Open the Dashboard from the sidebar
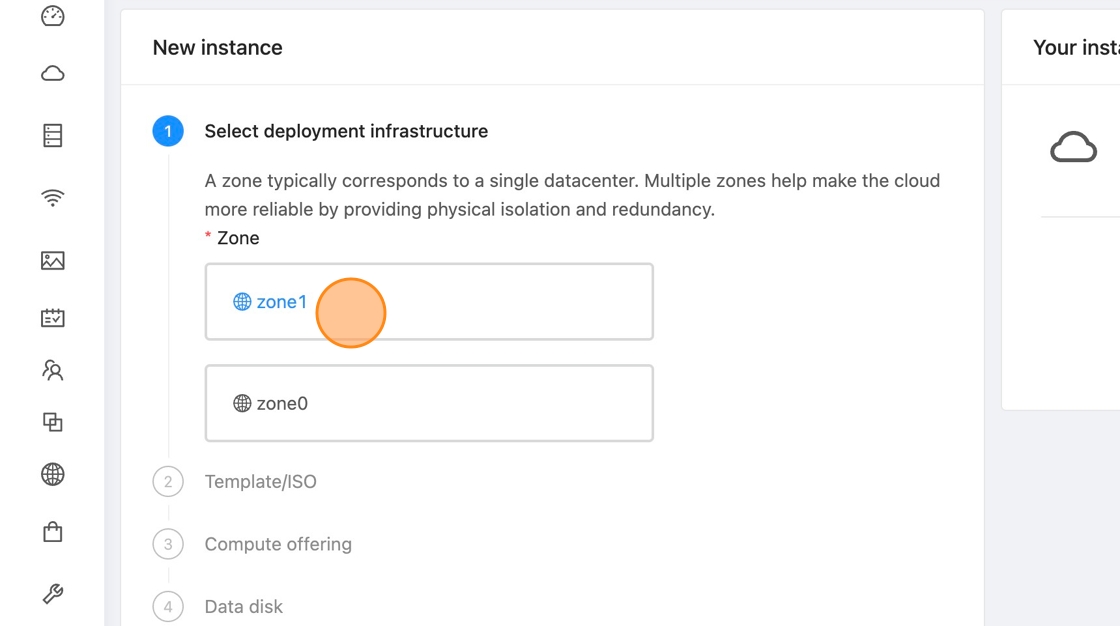 point(53,16)
